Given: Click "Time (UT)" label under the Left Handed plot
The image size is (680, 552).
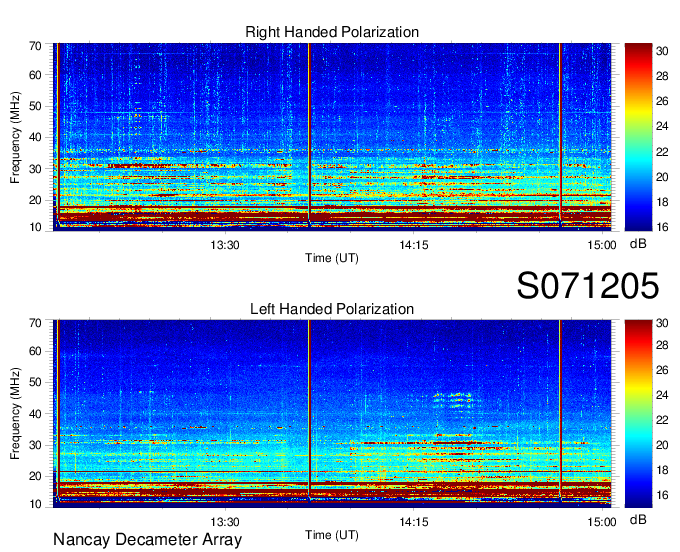Looking at the screenshot, I should [x=332, y=535].
